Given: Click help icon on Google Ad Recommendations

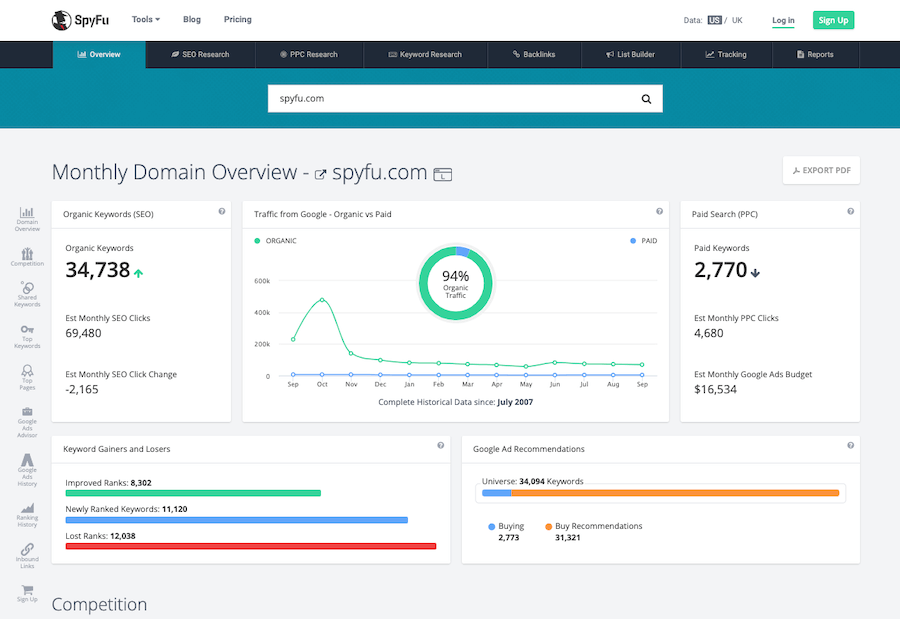Looking at the screenshot, I should [x=851, y=446].
